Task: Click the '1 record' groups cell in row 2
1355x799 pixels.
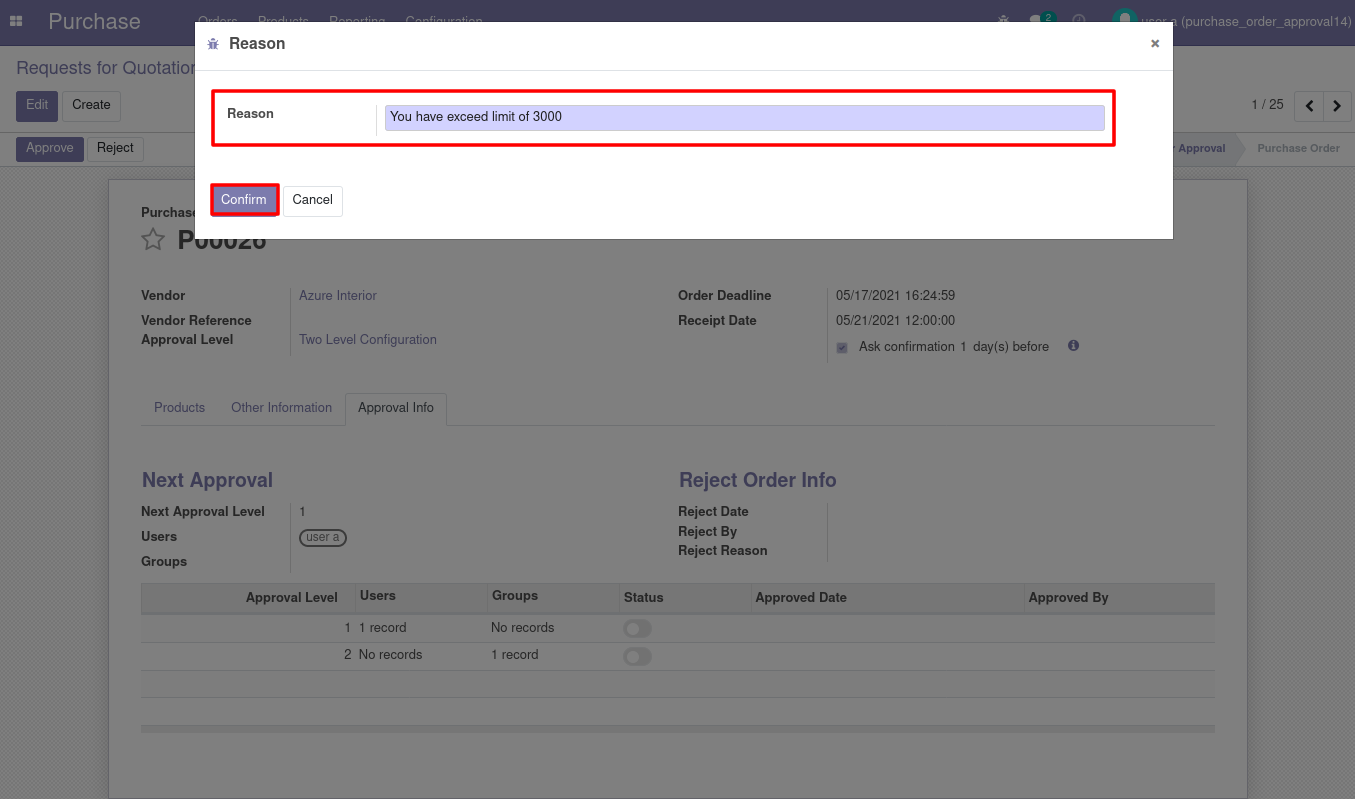Action: pyautogui.click(x=515, y=655)
